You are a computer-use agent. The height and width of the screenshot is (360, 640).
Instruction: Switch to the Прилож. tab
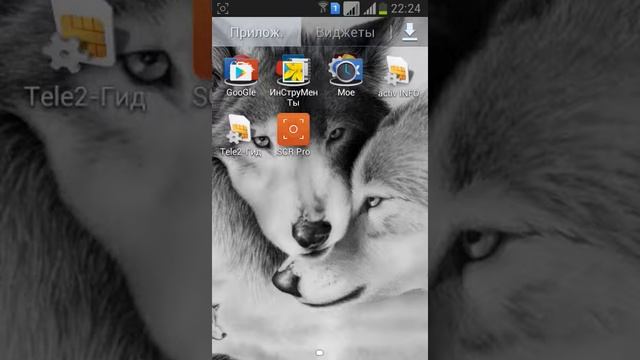point(256,32)
